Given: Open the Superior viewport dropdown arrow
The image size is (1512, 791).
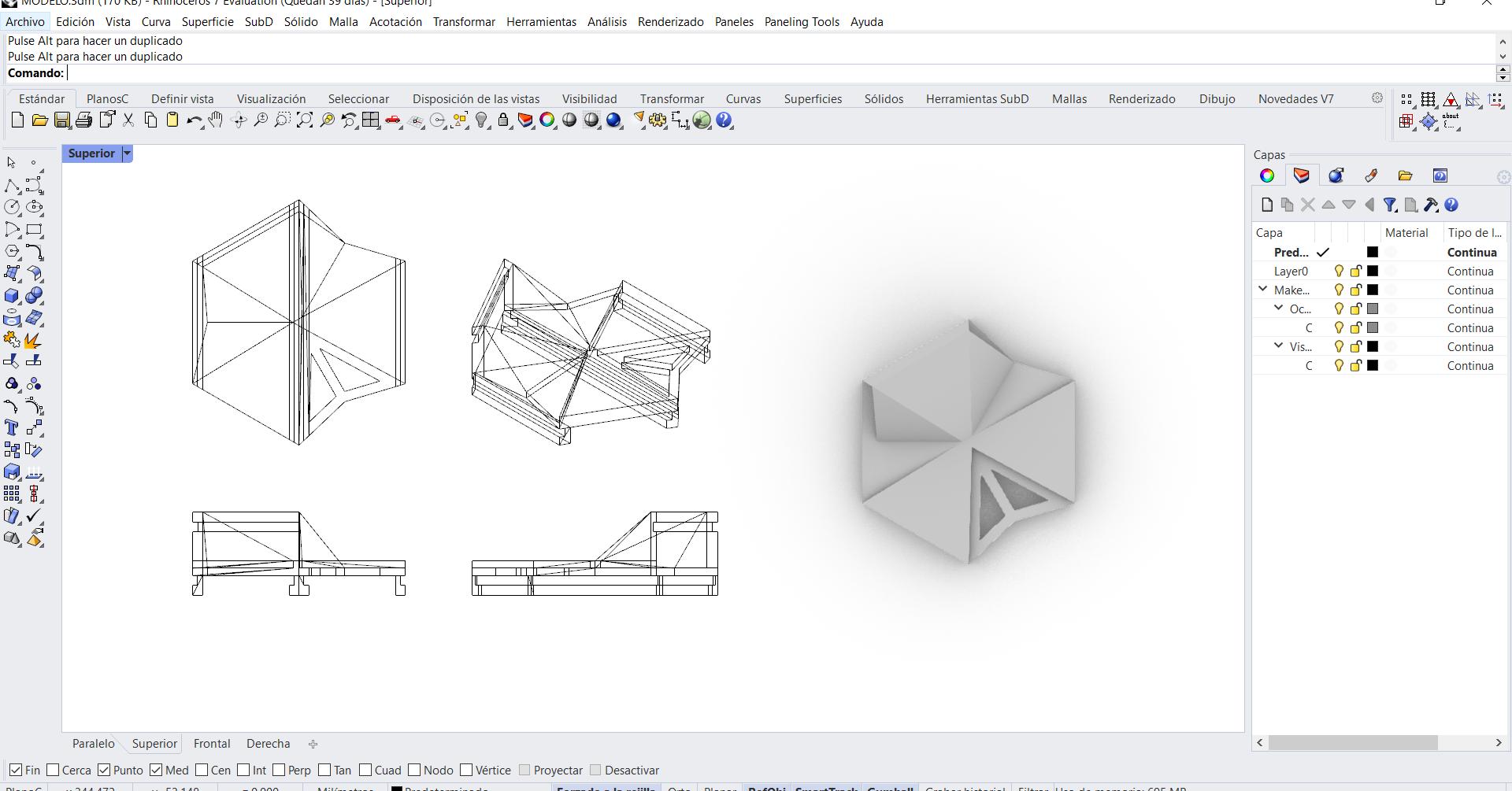Looking at the screenshot, I should click(127, 153).
